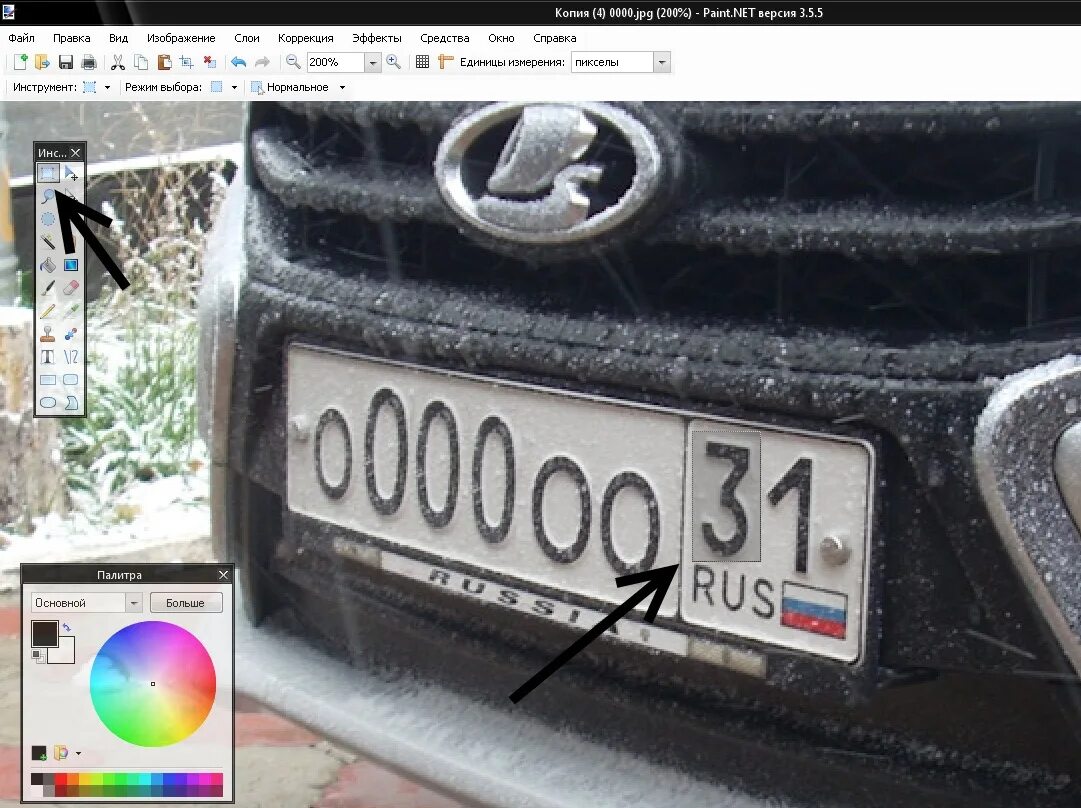The width and height of the screenshot is (1081, 808).
Task: Paste from the clipboard toolbar icon
Action: pos(164,62)
